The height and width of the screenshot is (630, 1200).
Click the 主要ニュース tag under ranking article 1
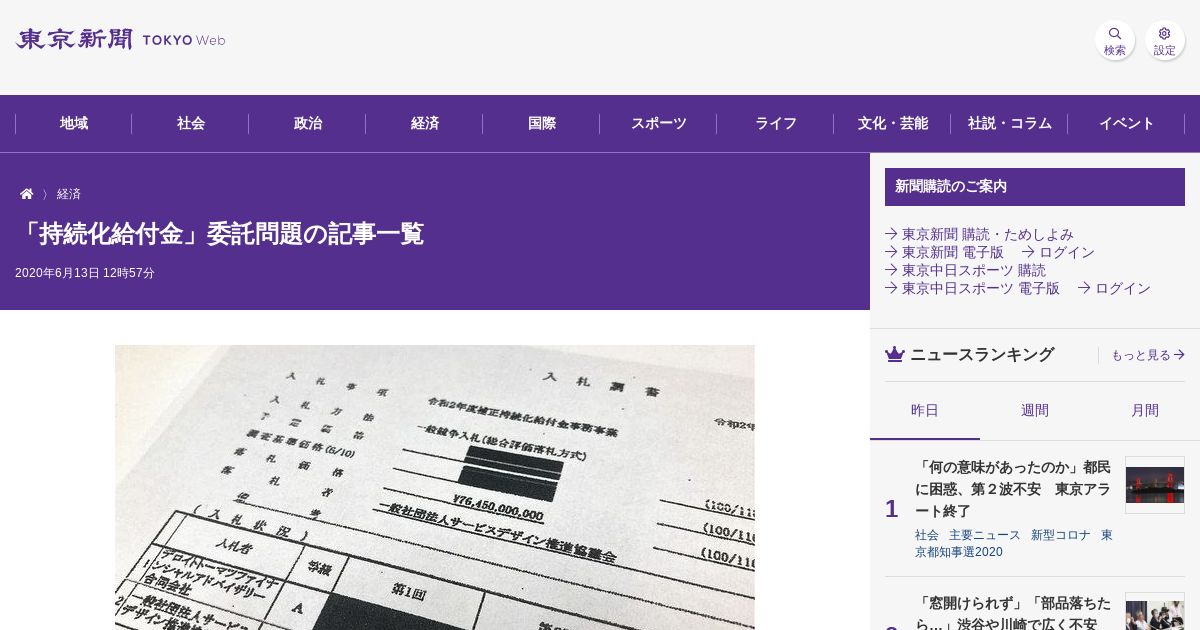click(985, 535)
